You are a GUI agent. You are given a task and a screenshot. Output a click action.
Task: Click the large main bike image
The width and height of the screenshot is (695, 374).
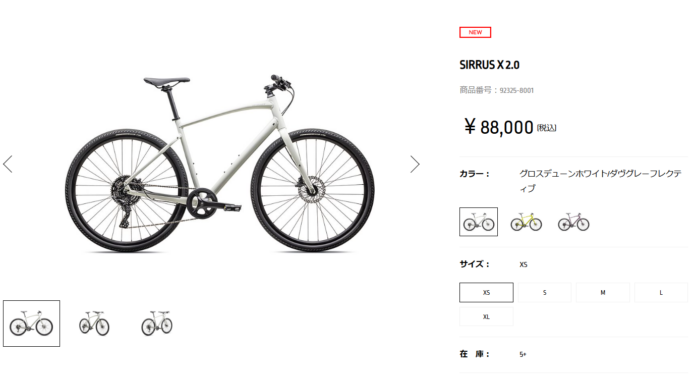click(220, 164)
